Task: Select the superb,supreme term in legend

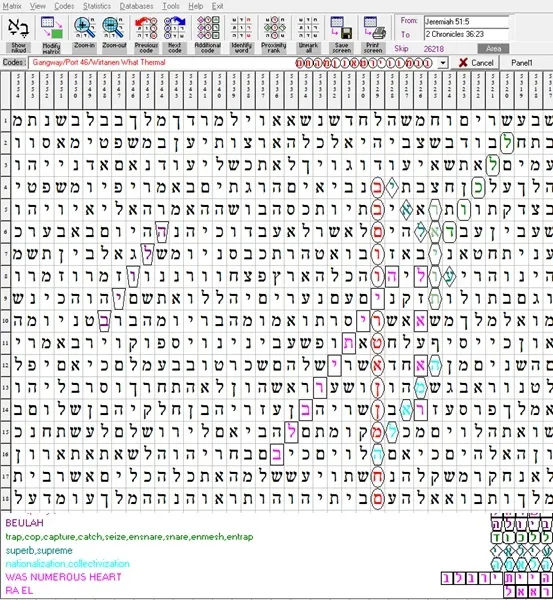Action: point(39,551)
